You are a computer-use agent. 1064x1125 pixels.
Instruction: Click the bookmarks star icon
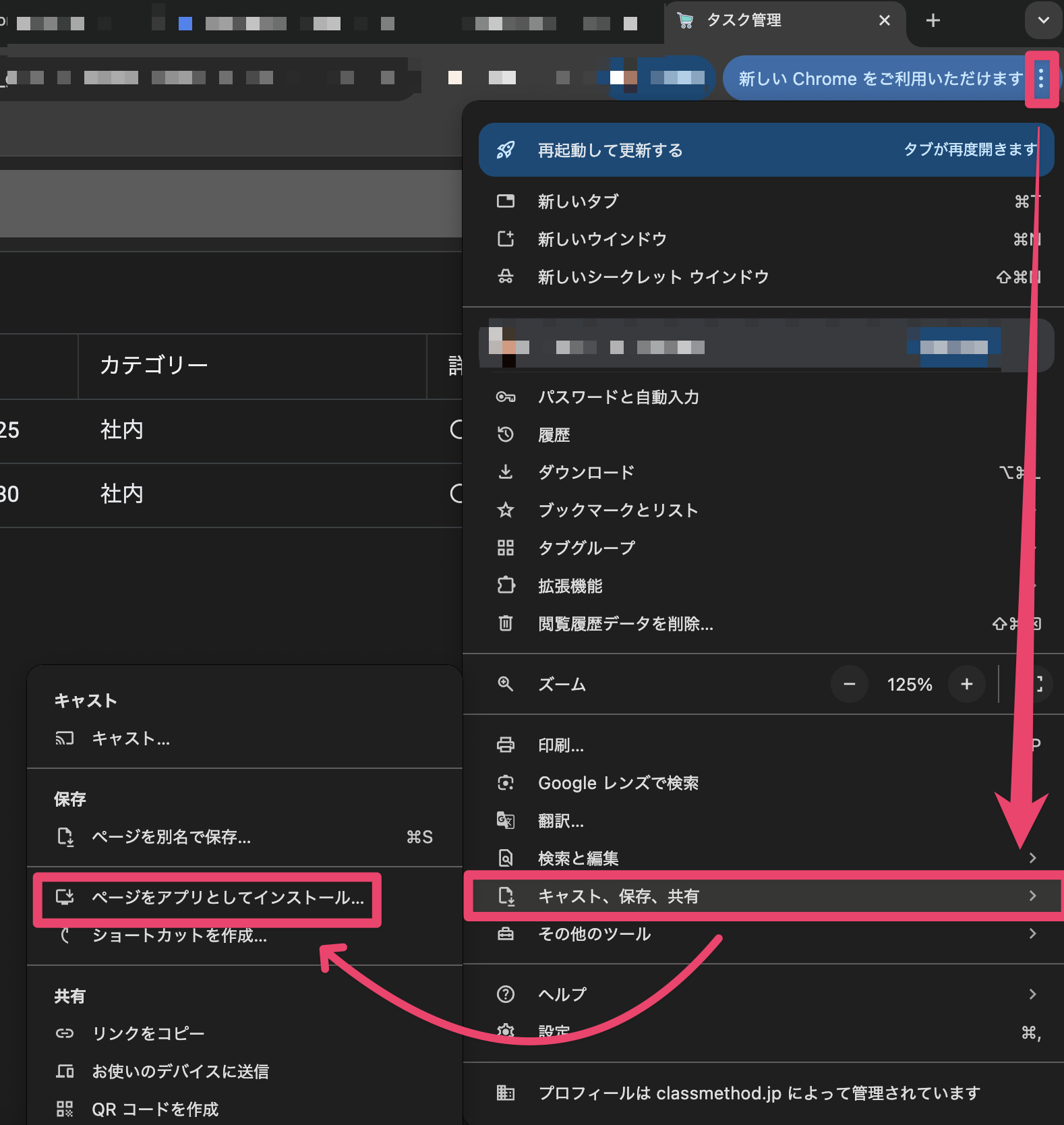[506, 510]
